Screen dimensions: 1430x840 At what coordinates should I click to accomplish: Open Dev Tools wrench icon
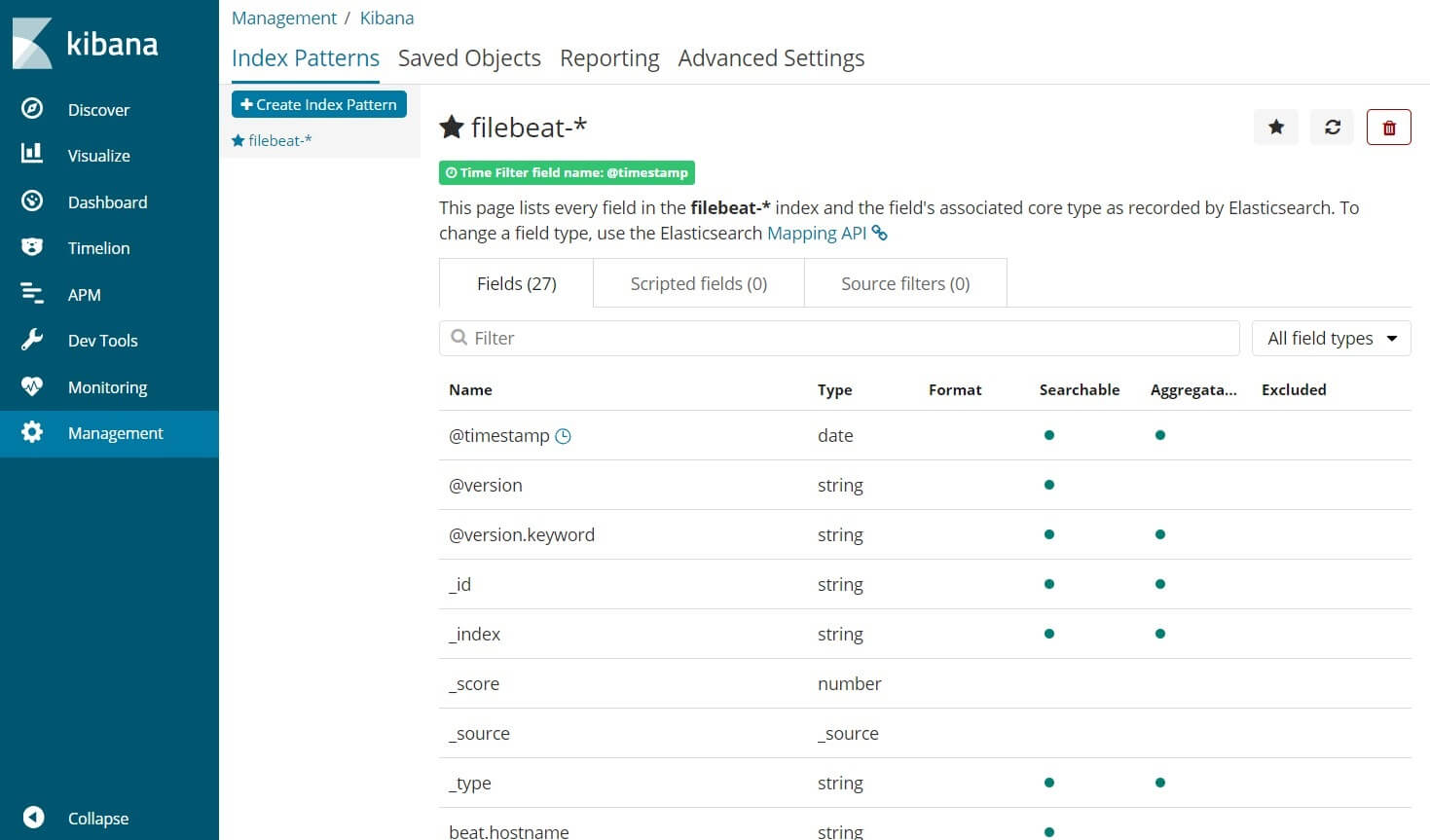tap(32, 340)
